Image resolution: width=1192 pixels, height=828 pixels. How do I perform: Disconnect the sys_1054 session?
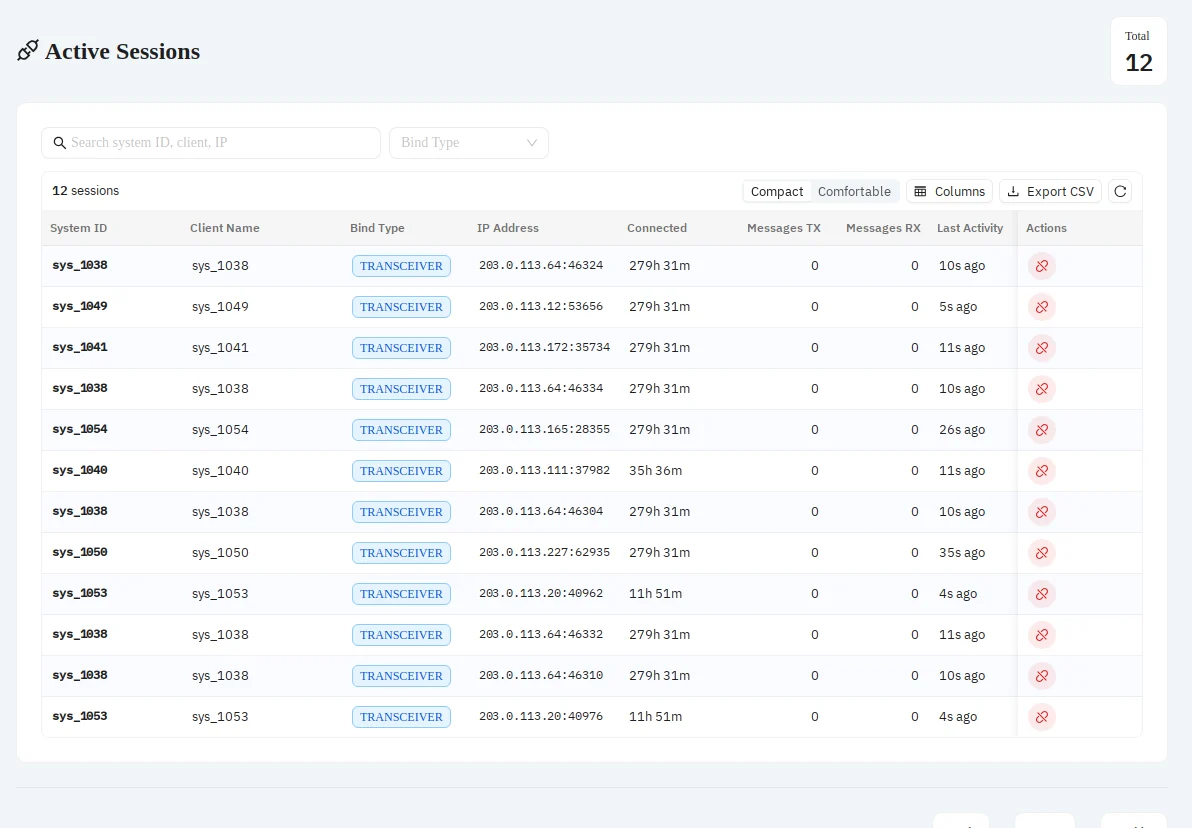coord(1041,430)
